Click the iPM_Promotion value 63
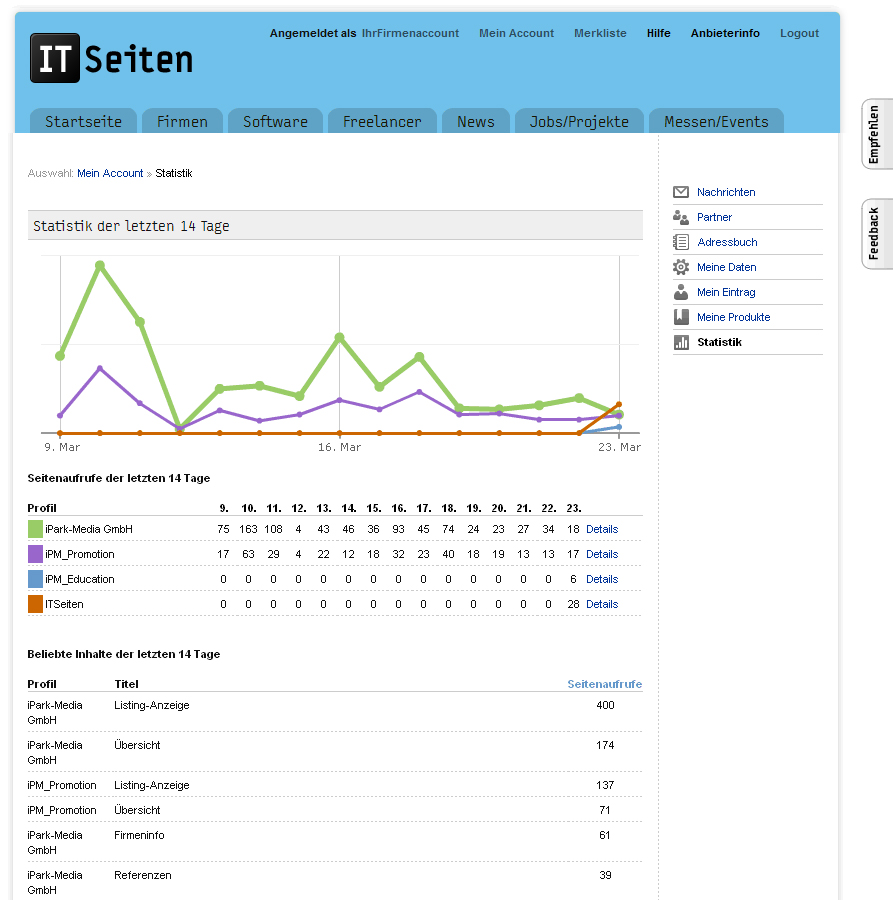Screen dimensions: 893x900 point(248,554)
